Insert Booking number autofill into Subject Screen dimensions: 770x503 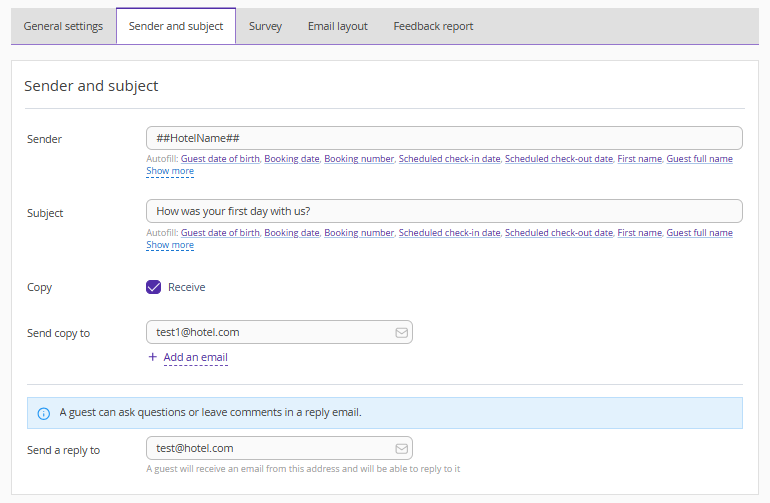pos(358,233)
